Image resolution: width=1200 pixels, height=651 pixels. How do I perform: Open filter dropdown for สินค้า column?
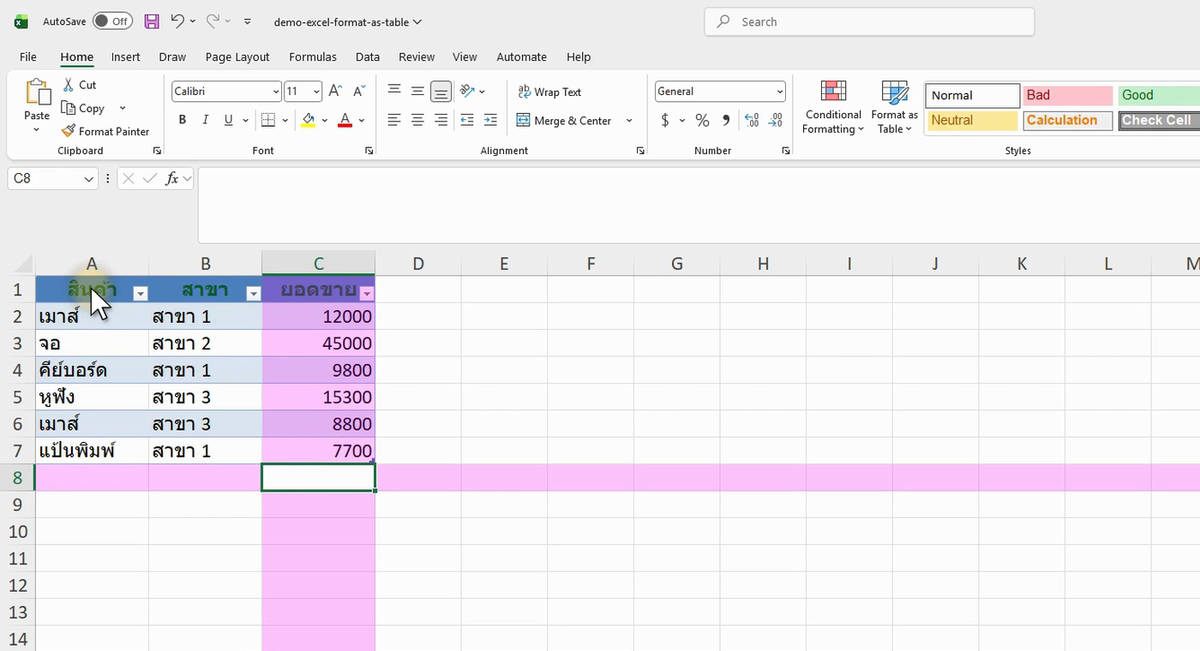(141, 293)
